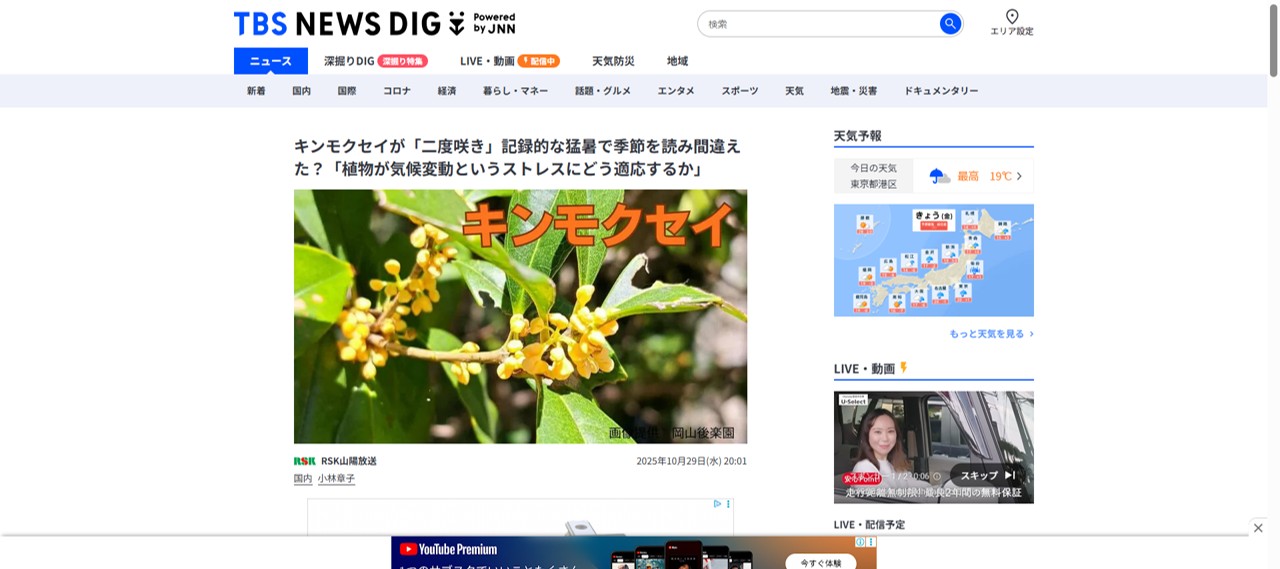Viewport: 1280px width, 569px height.
Task: Open the 地震・災害 category
Action: tap(853, 91)
